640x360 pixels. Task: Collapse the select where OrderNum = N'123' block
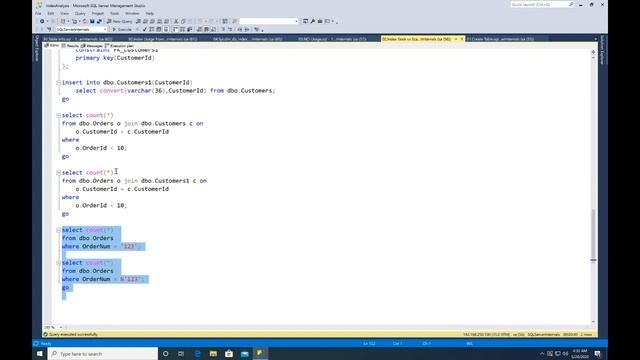[58, 263]
